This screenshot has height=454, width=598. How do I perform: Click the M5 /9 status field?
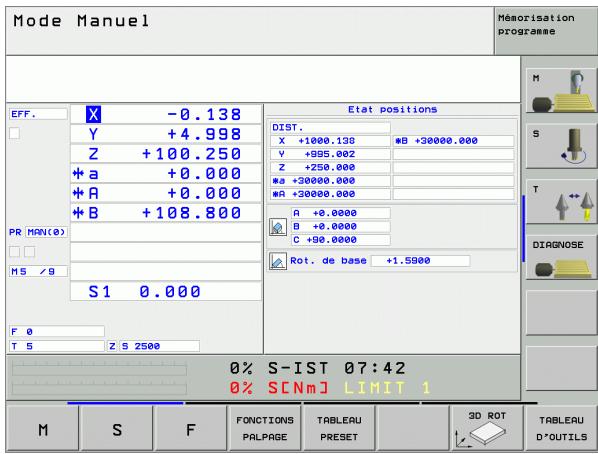38,271
